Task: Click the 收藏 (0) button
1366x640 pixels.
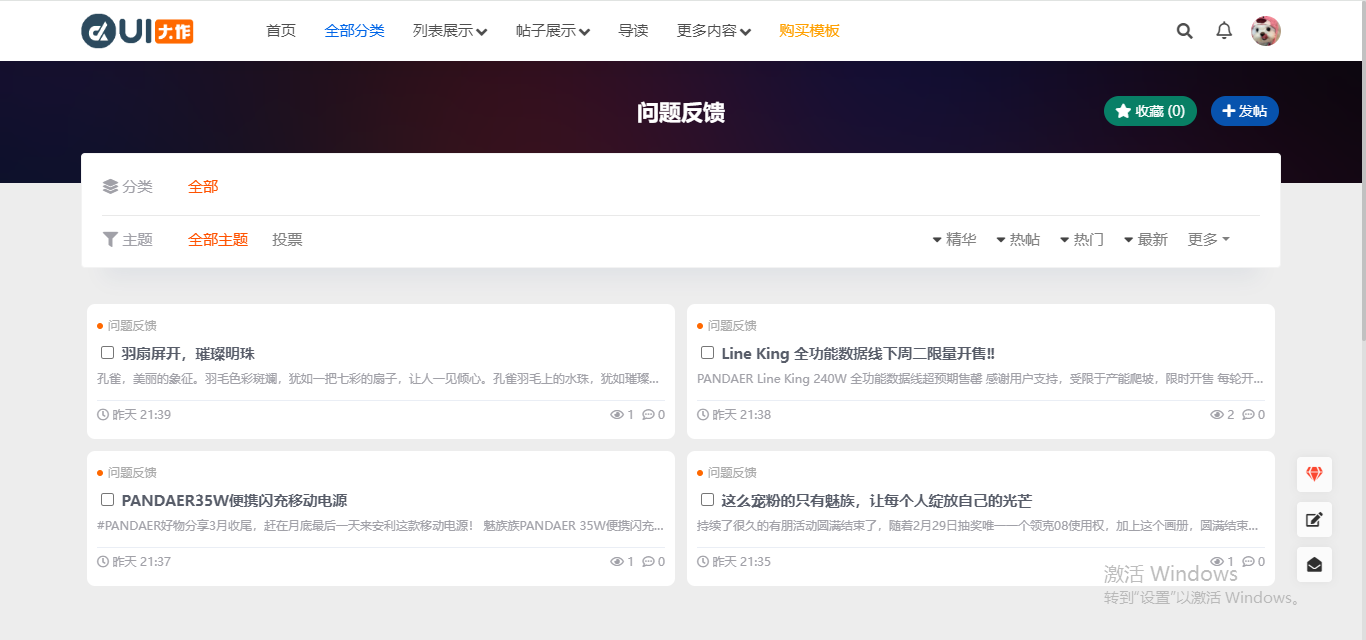Action: click(1150, 111)
